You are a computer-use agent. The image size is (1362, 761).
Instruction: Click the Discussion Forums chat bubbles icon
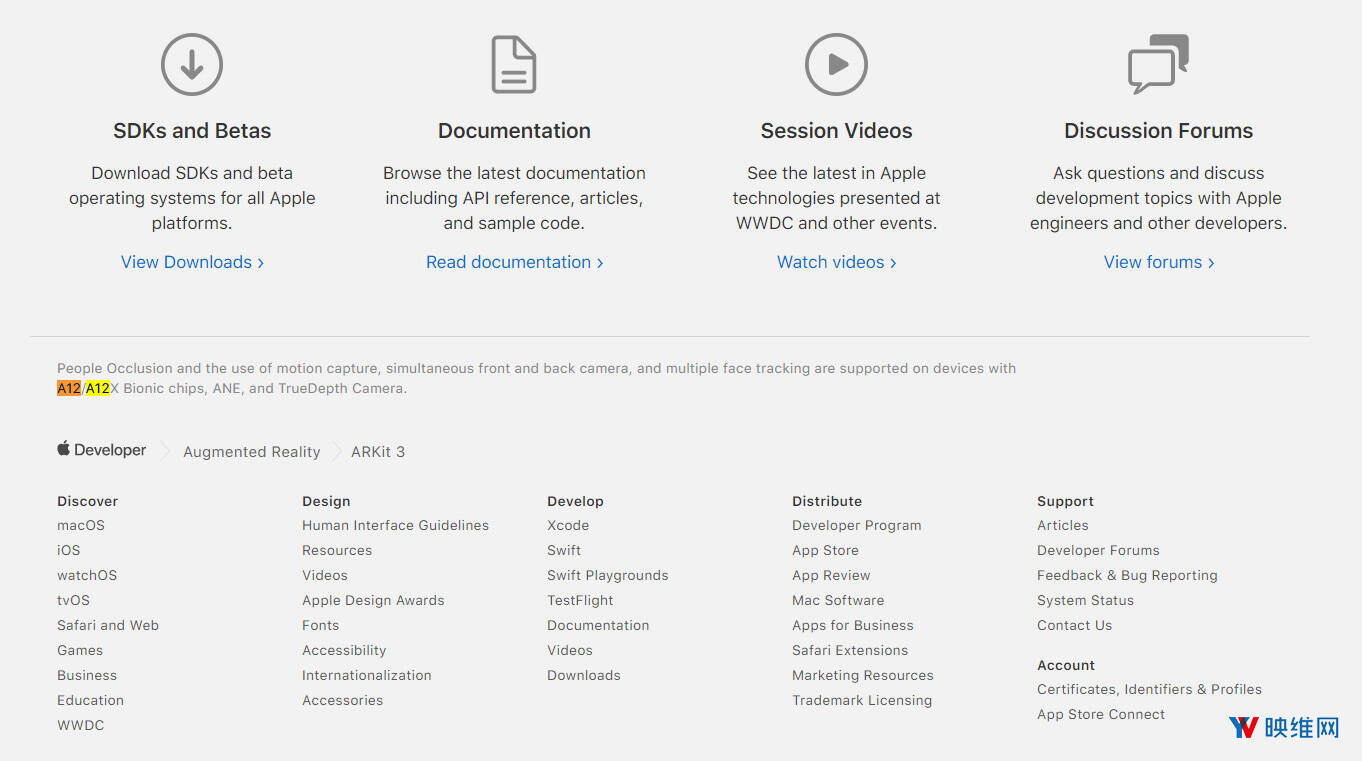pyautogui.click(x=1158, y=65)
